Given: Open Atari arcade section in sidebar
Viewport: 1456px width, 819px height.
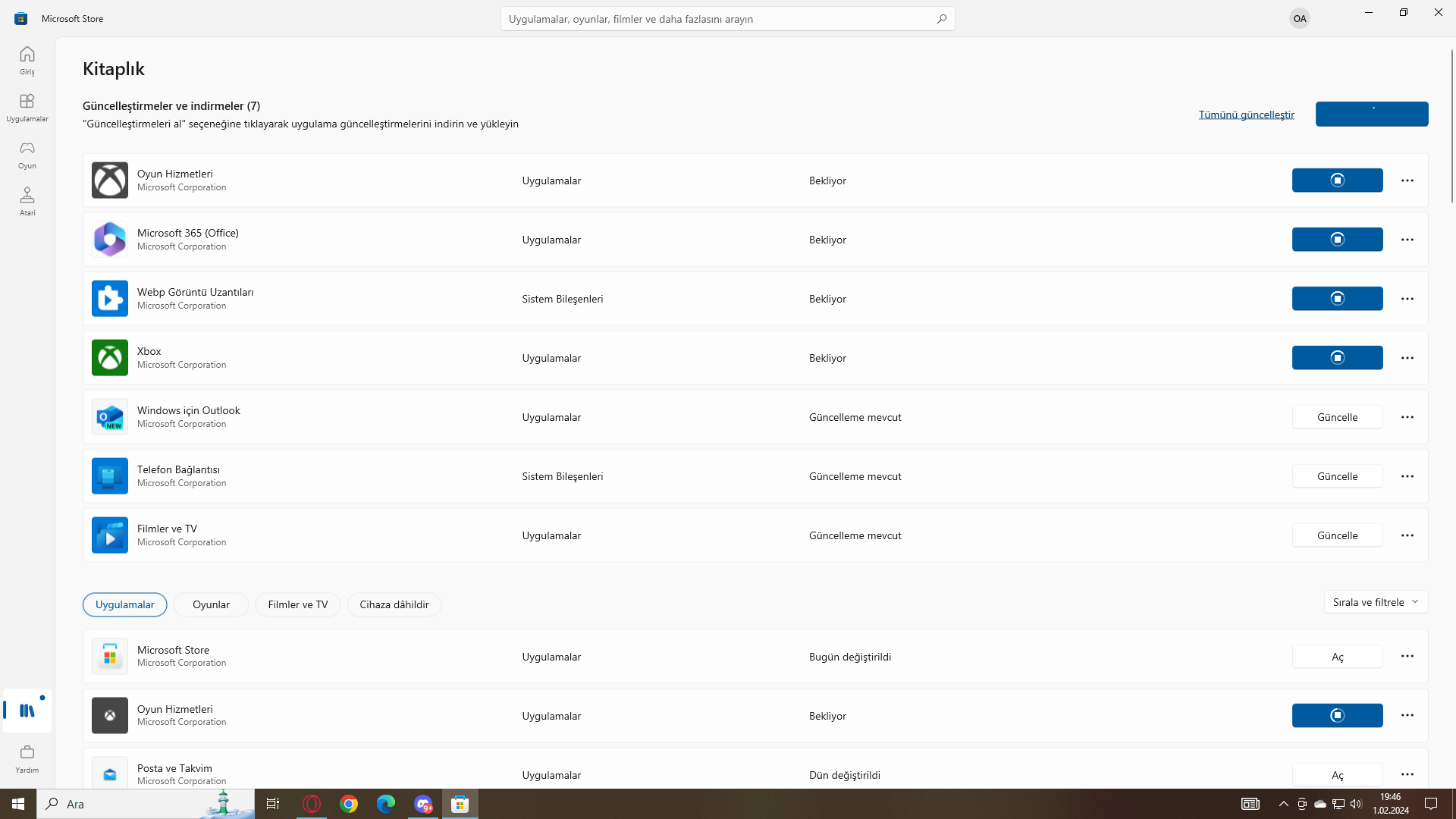Looking at the screenshot, I should (x=27, y=201).
